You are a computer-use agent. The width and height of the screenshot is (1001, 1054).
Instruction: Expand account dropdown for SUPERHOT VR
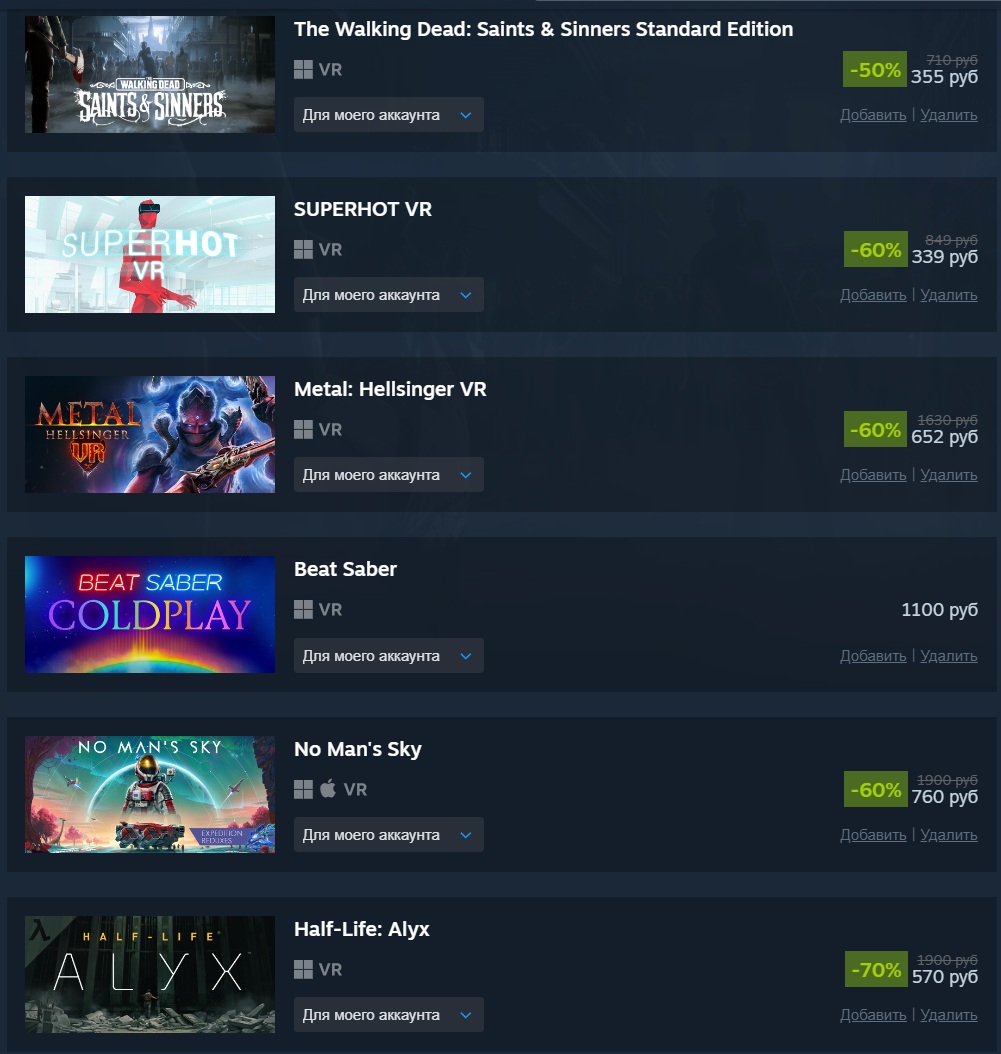click(389, 295)
